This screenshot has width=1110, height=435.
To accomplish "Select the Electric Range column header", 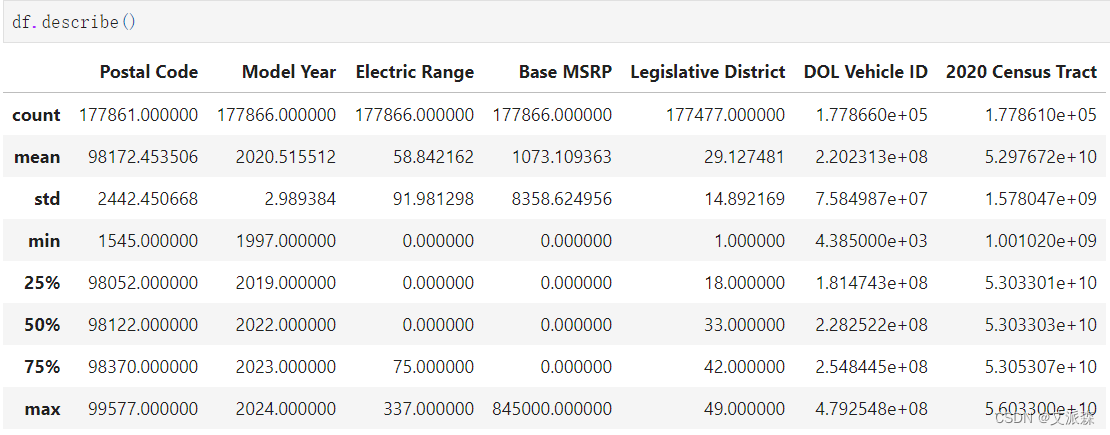I will point(415,72).
